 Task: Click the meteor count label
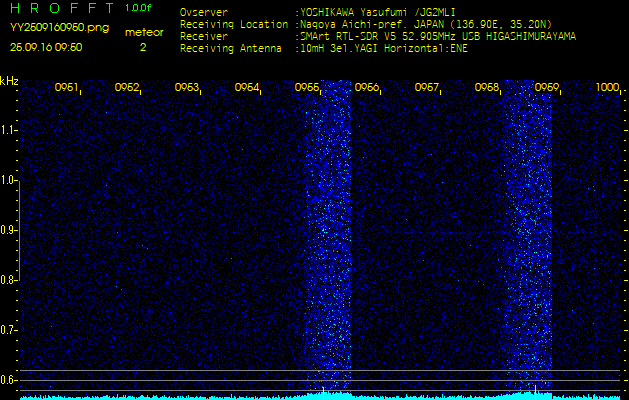[x=144, y=33]
